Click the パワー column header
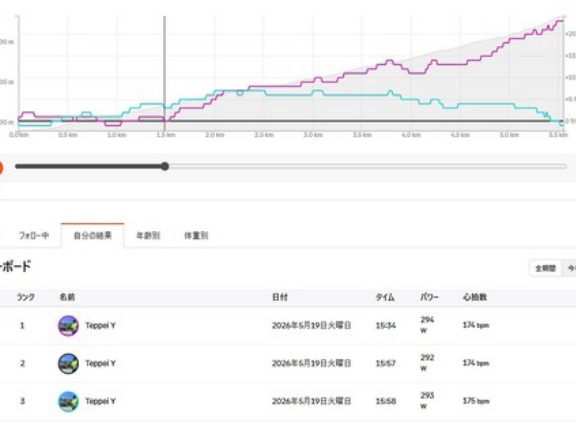Screen dimensions: 576x430 click(429, 297)
